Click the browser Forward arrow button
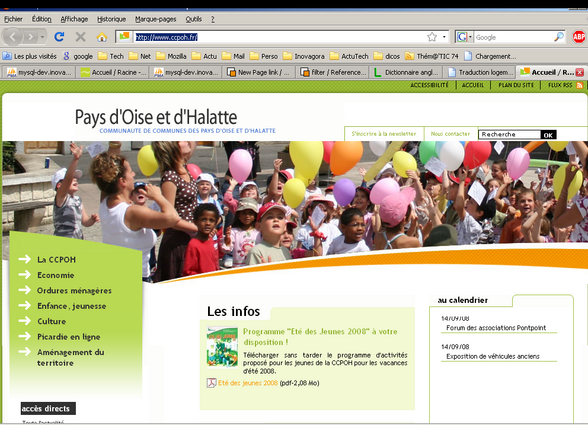Viewport: 588px width, 425px height. point(31,37)
